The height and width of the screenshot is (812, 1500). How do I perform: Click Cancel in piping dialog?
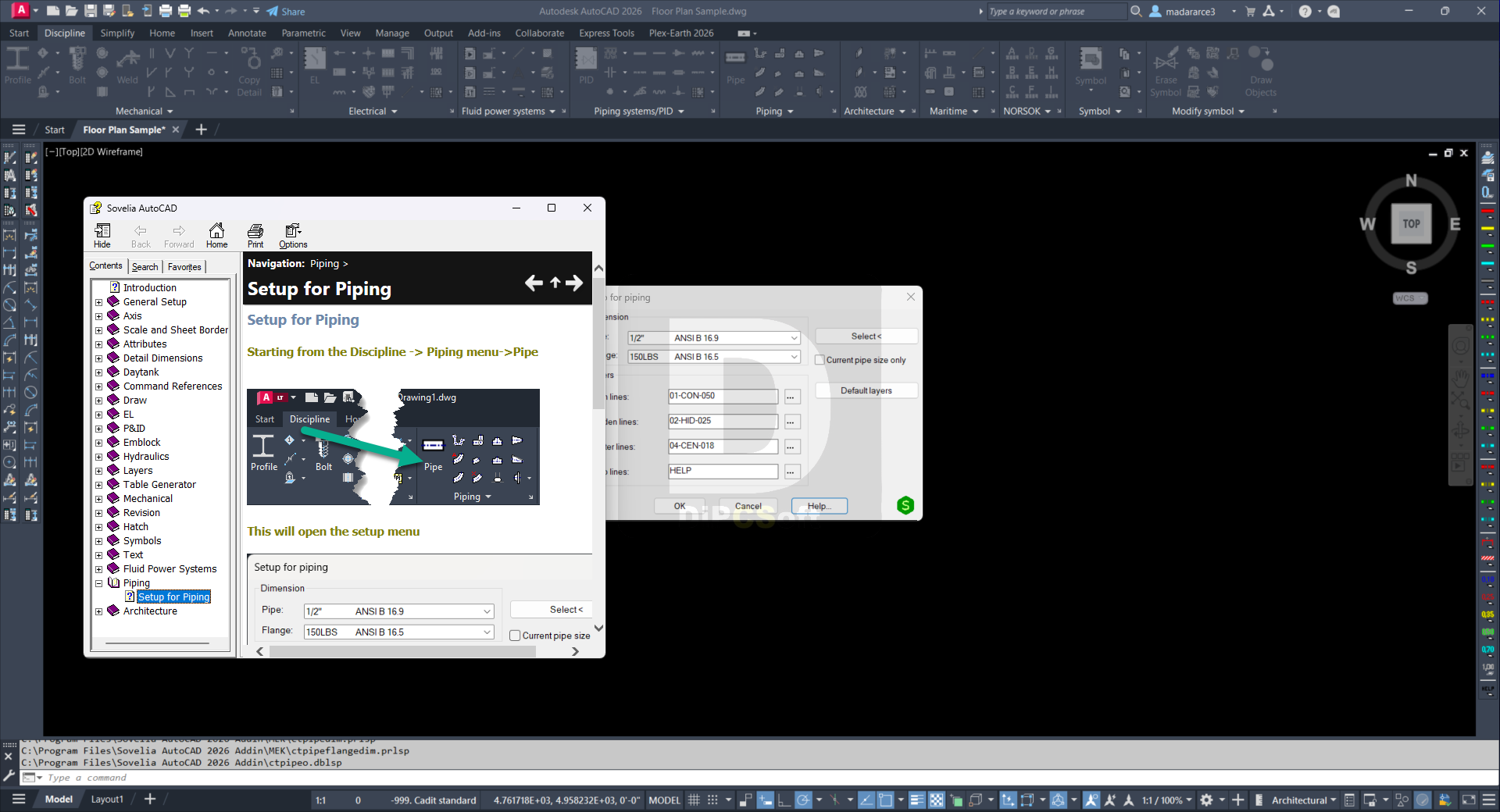click(748, 506)
